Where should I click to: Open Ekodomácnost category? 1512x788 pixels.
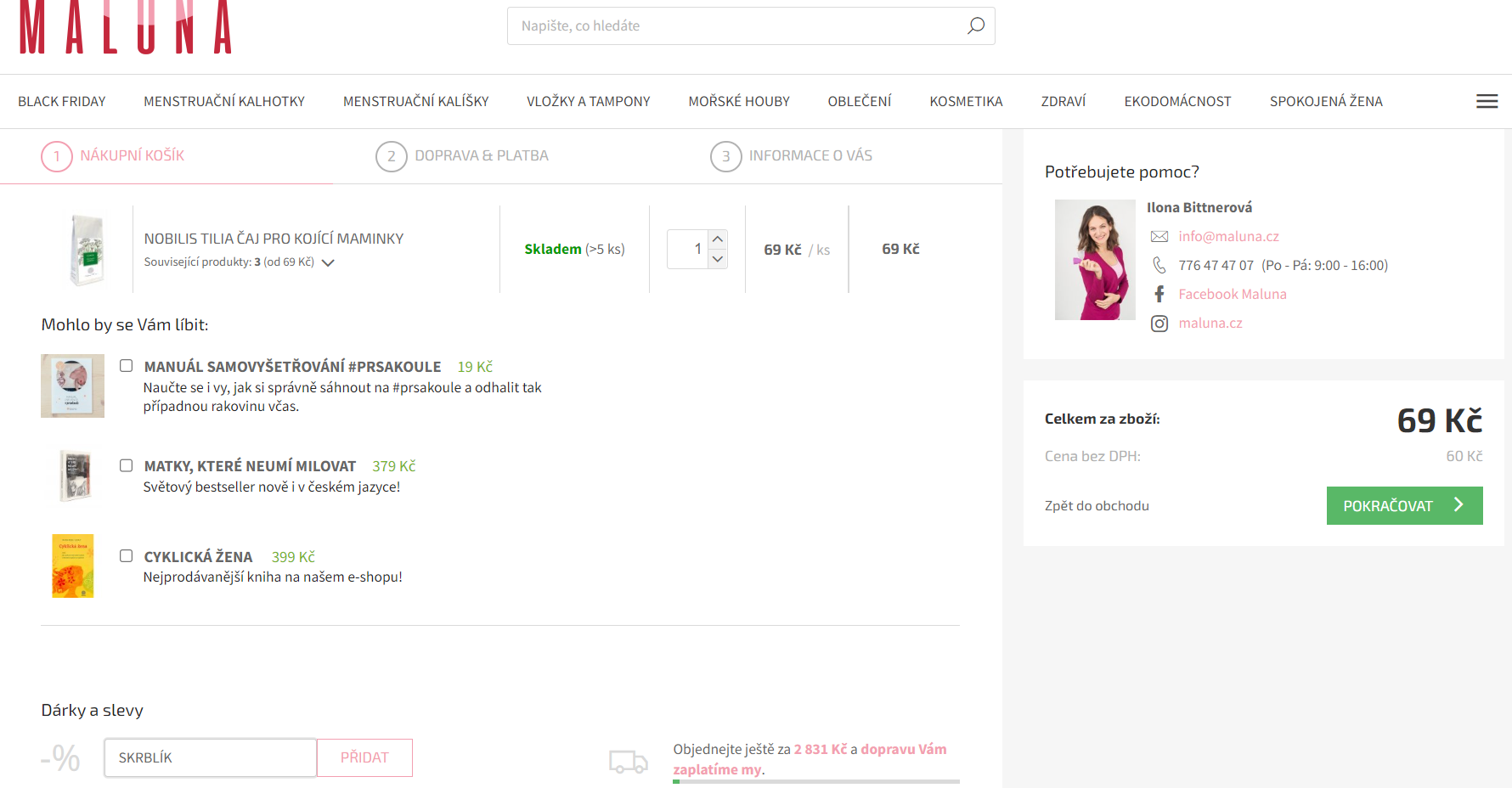1177,101
